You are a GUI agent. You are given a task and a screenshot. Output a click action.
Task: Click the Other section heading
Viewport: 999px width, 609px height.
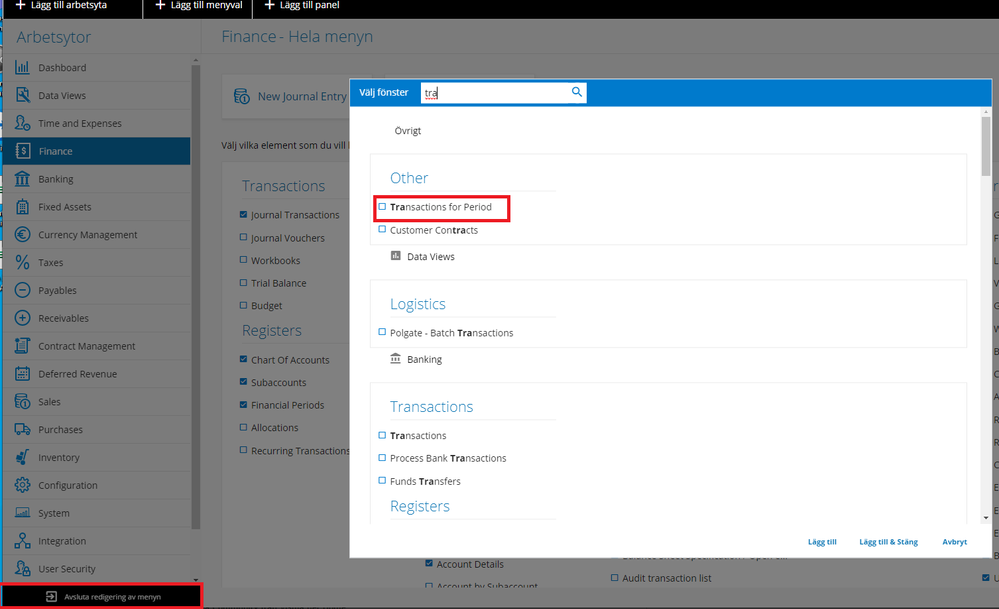click(x=409, y=178)
